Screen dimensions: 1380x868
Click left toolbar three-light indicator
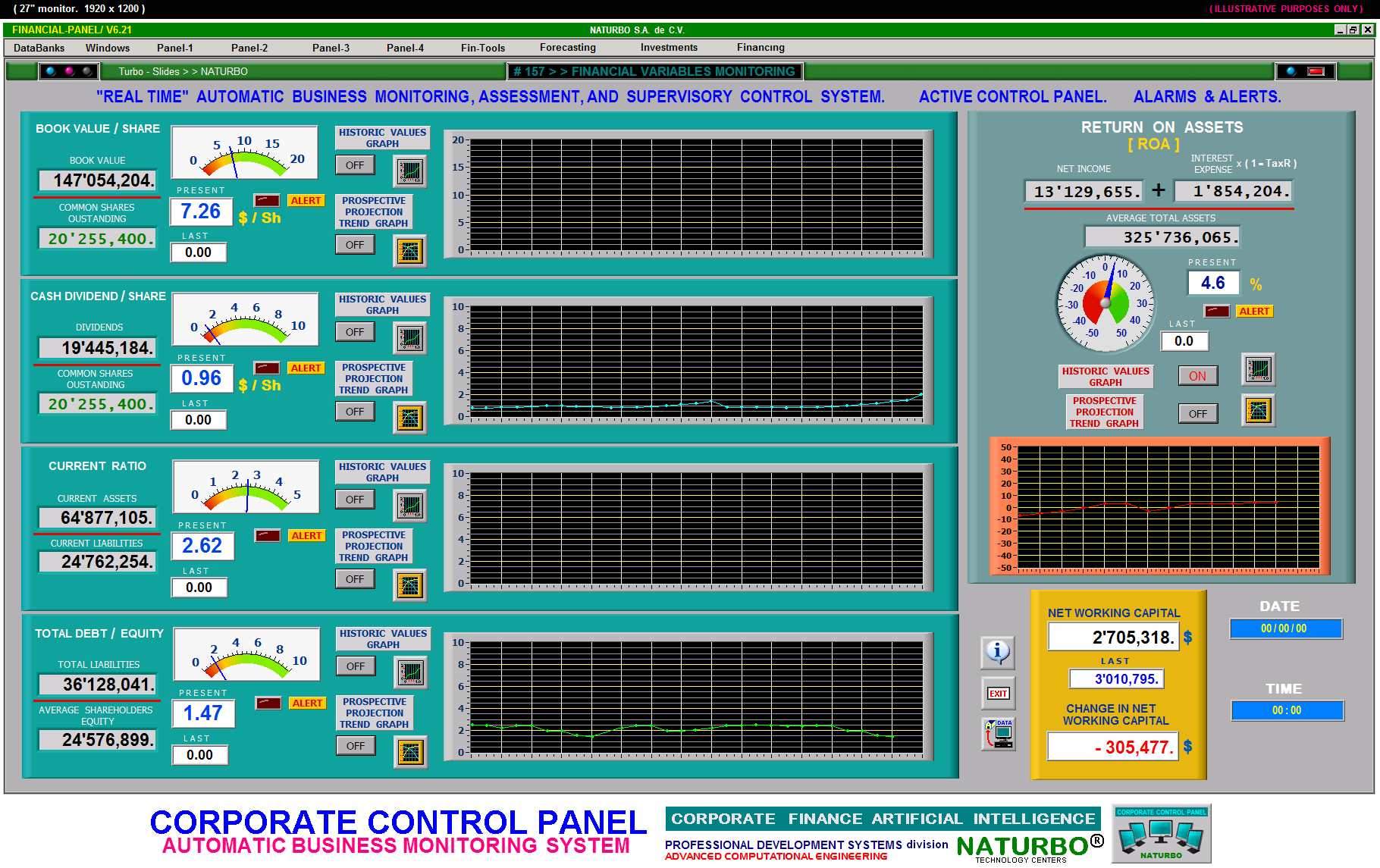coord(69,71)
